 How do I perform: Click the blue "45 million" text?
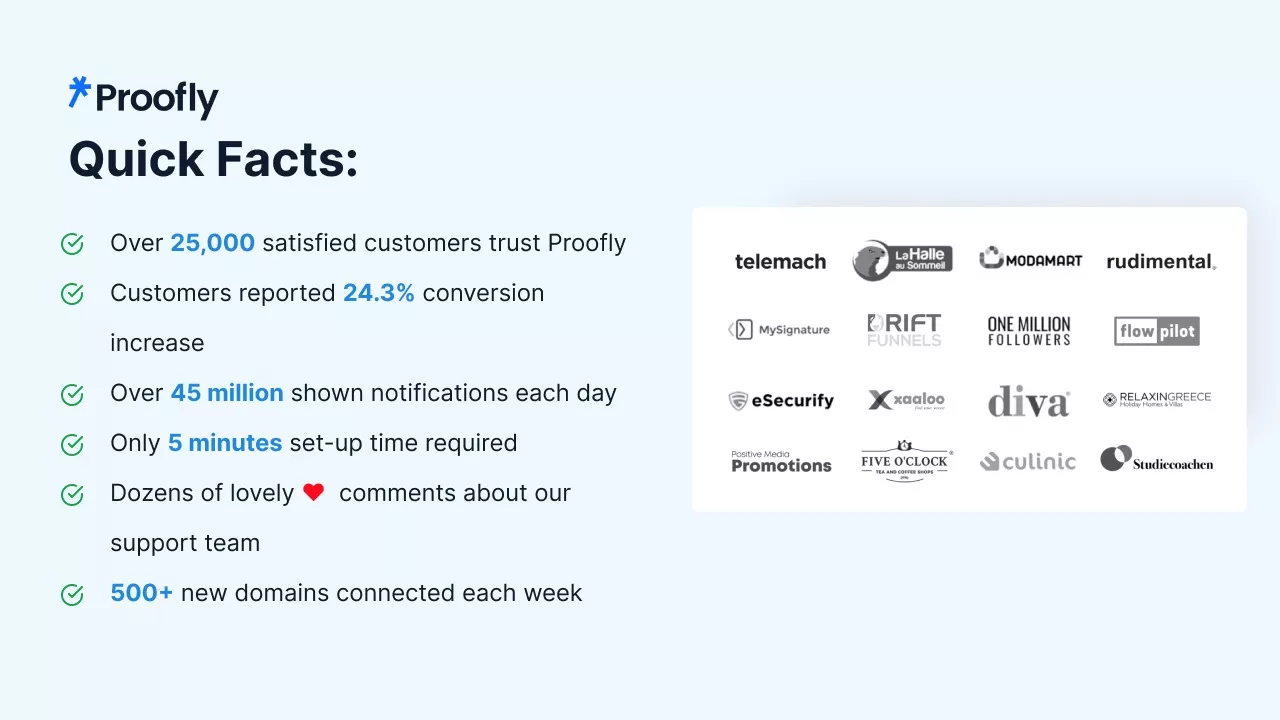(227, 393)
